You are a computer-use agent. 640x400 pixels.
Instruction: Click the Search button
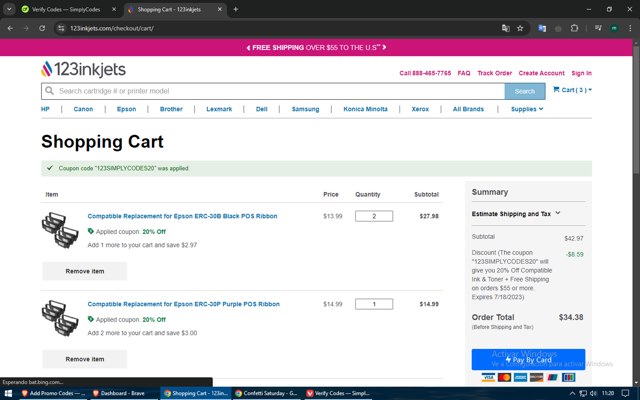click(524, 91)
